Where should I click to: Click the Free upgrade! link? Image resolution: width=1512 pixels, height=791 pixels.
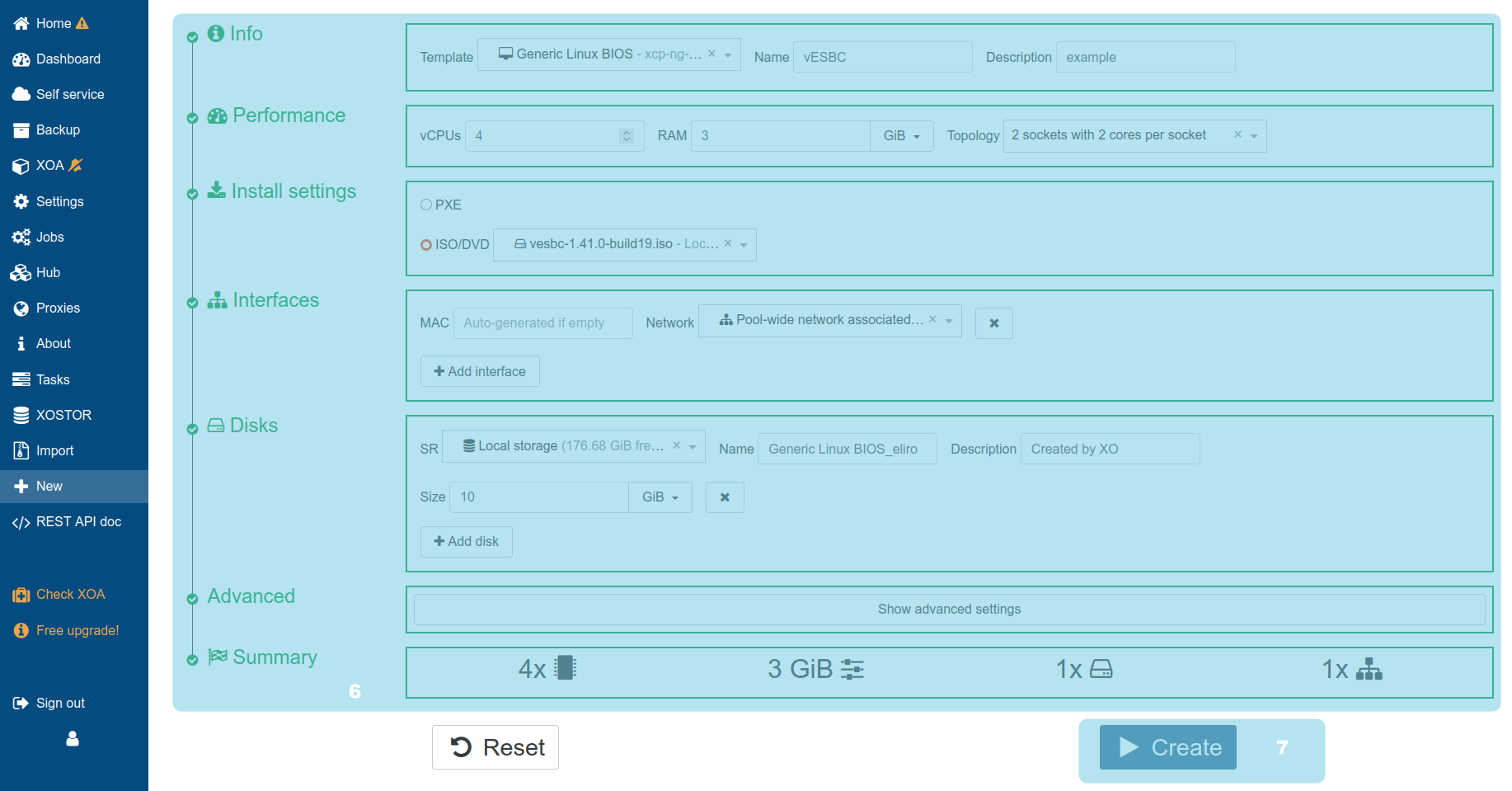click(77, 631)
